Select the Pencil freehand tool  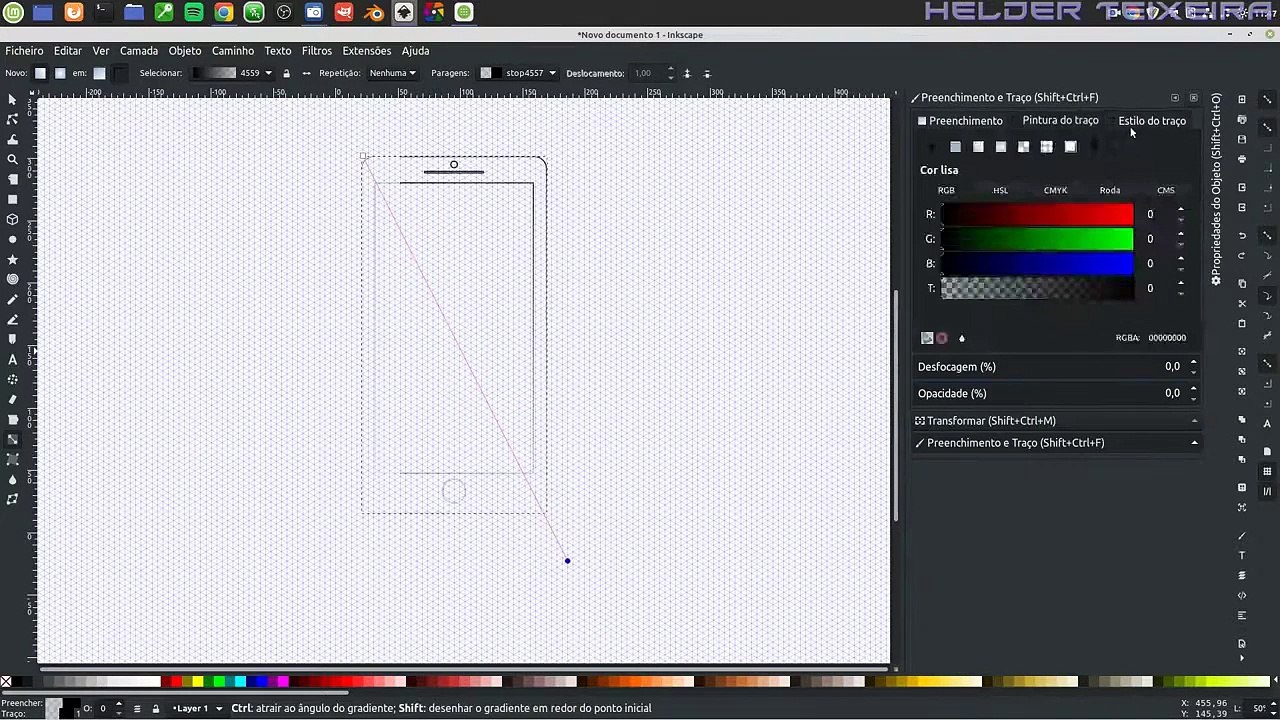12,299
